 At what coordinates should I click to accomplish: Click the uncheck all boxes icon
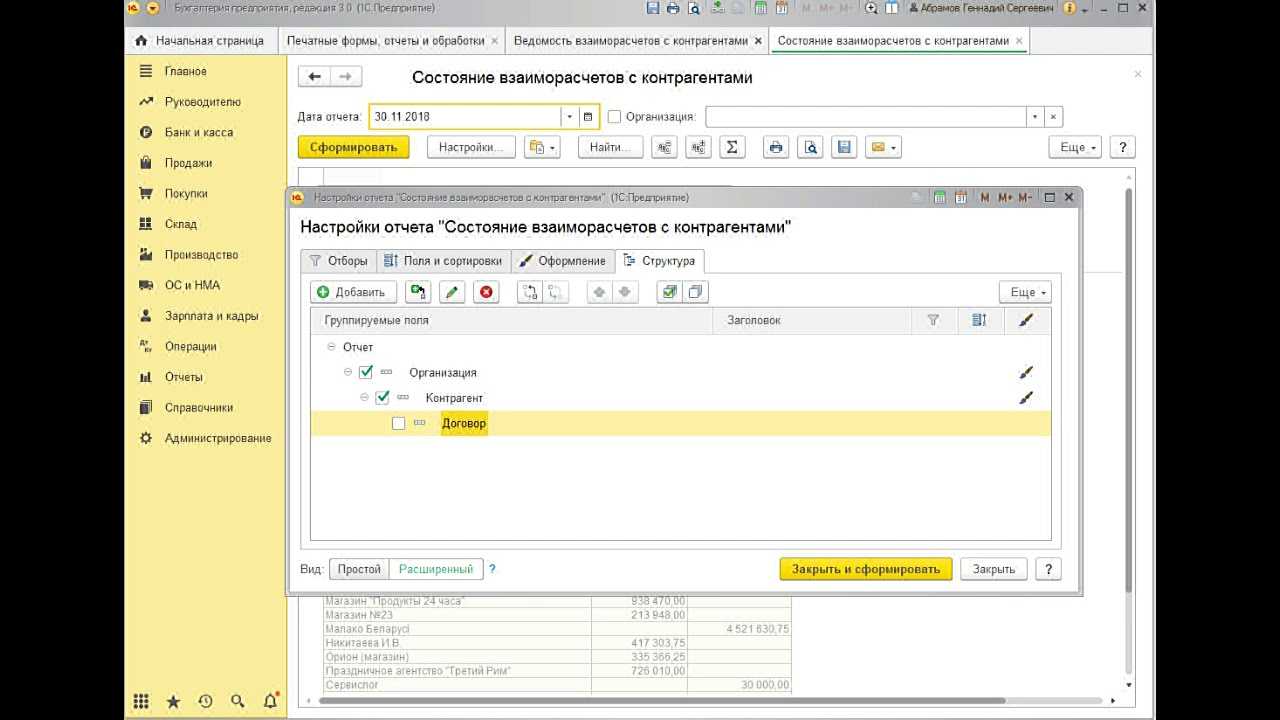coord(695,292)
